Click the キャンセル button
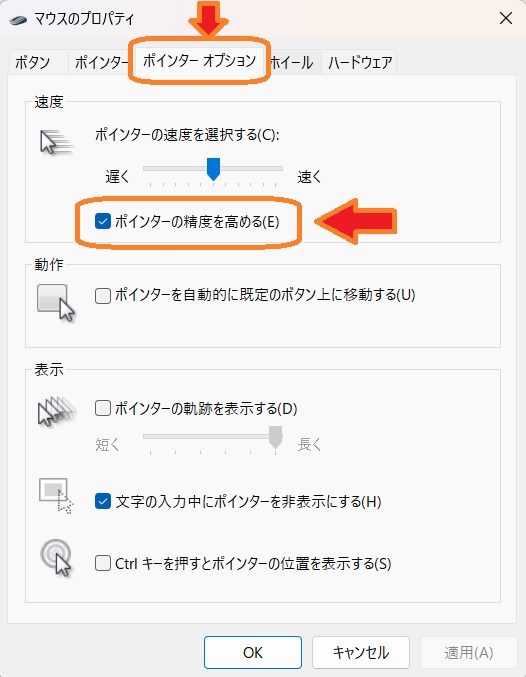The image size is (526, 677). click(x=361, y=652)
